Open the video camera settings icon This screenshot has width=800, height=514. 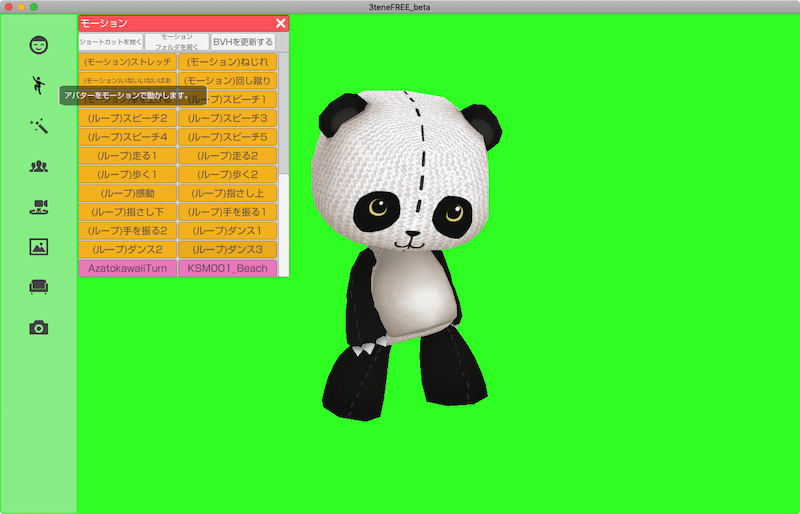(39, 207)
